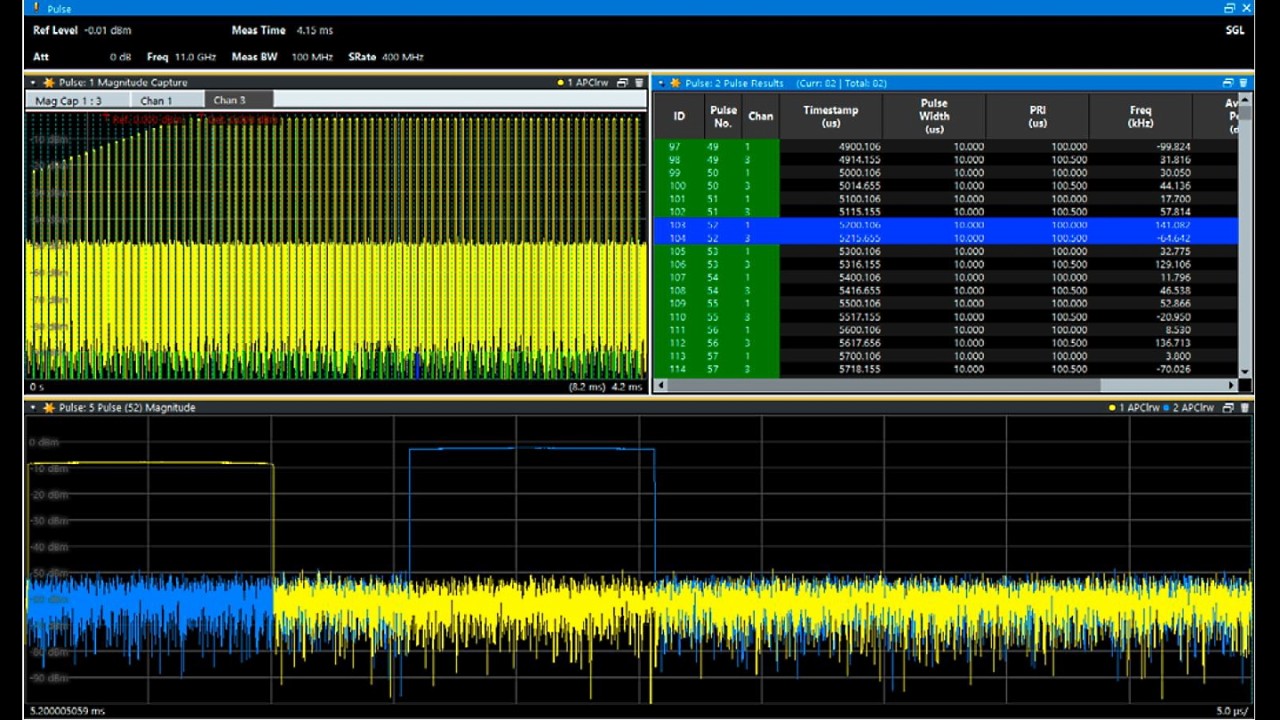Select the row with timestamp 5700.106

[x=946, y=356]
